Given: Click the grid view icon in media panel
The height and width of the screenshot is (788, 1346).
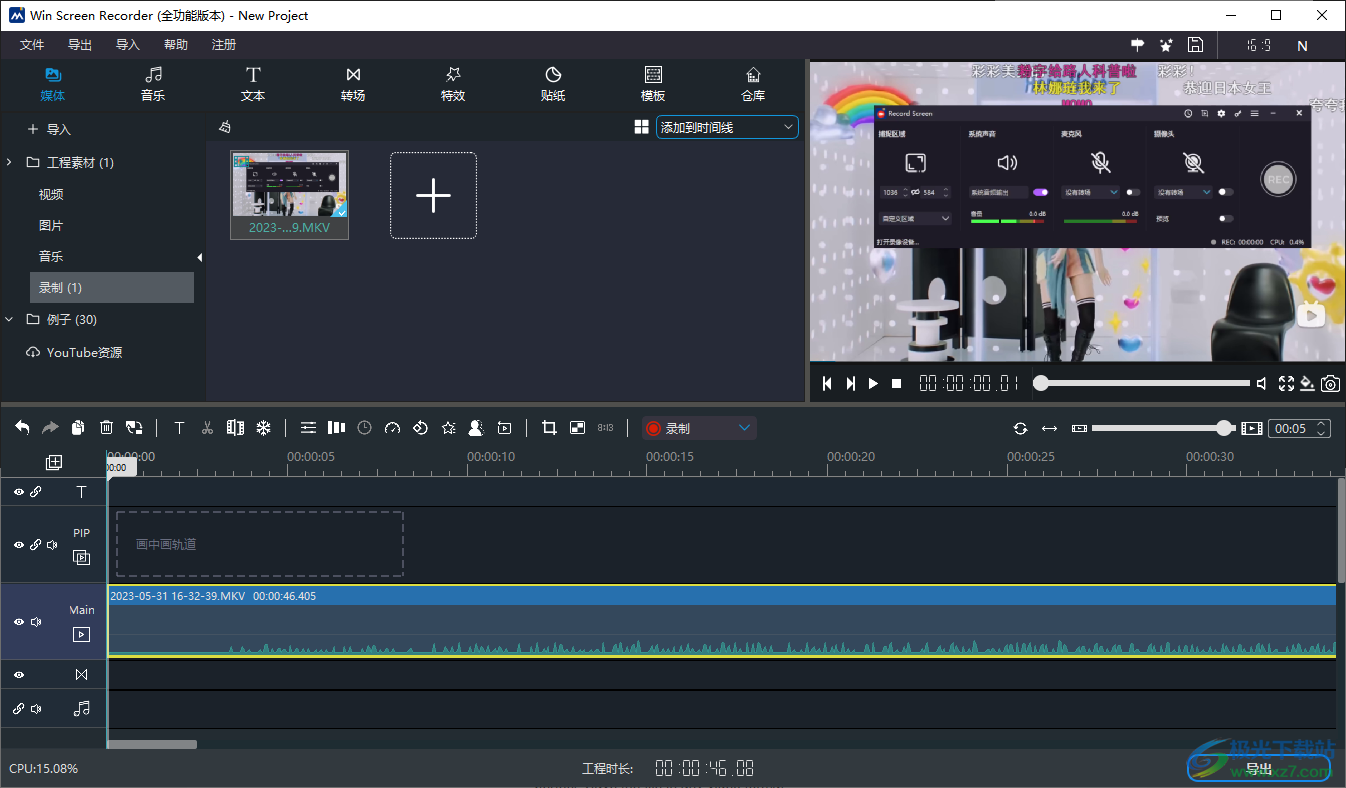Looking at the screenshot, I should point(642,127).
